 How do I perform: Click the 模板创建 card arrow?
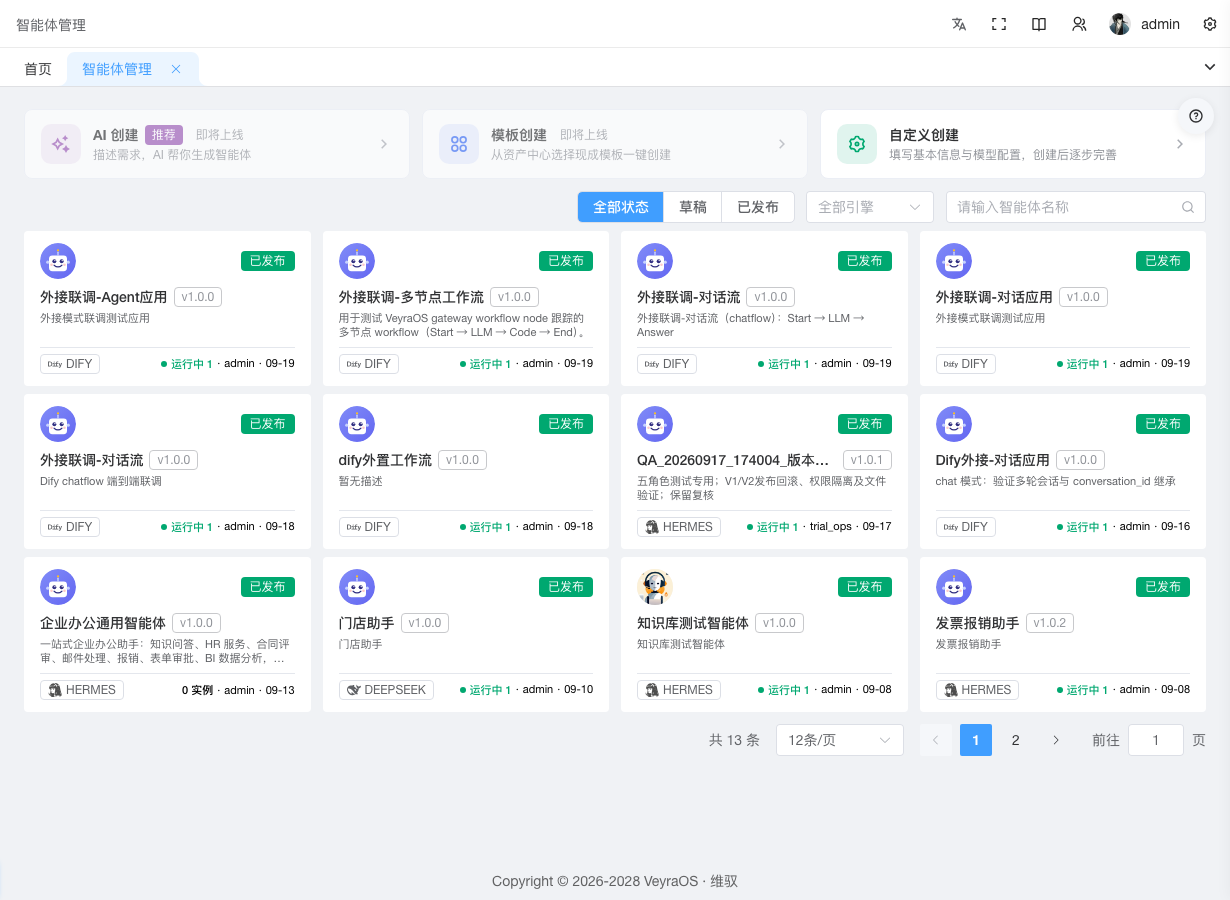(x=782, y=144)
